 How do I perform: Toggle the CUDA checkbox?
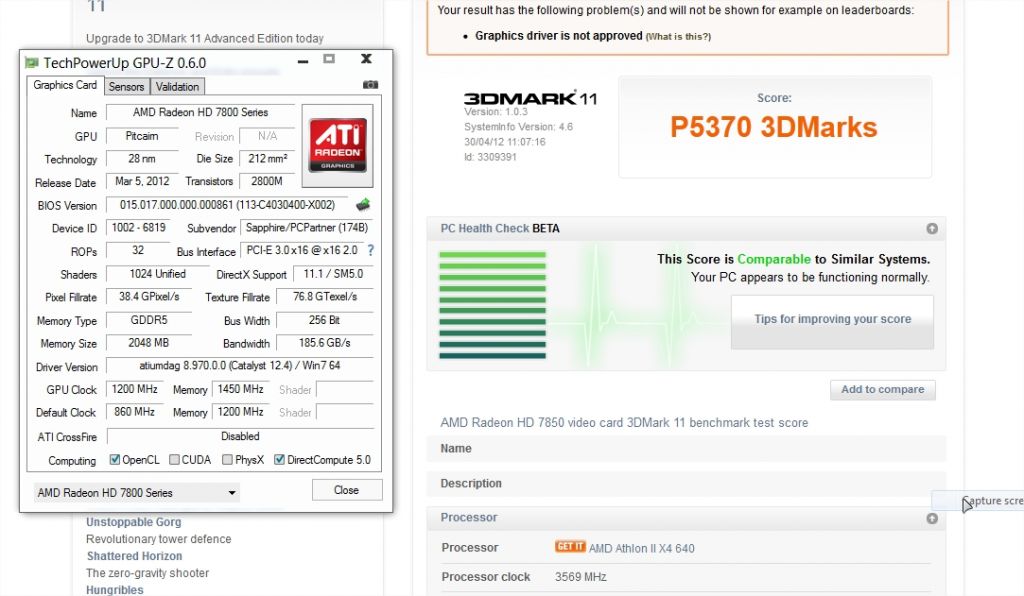(174, 460)
